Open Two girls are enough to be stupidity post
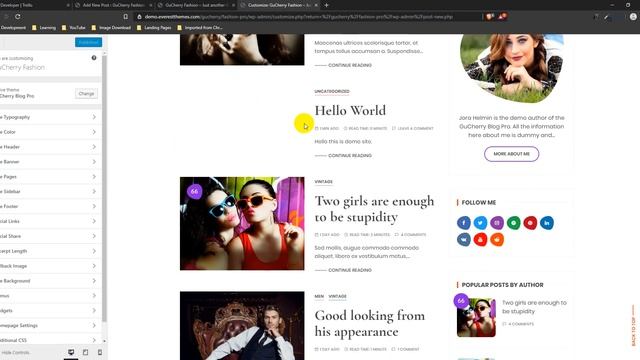The height and width of the screenshot is (360, 640). pos(374,209)
